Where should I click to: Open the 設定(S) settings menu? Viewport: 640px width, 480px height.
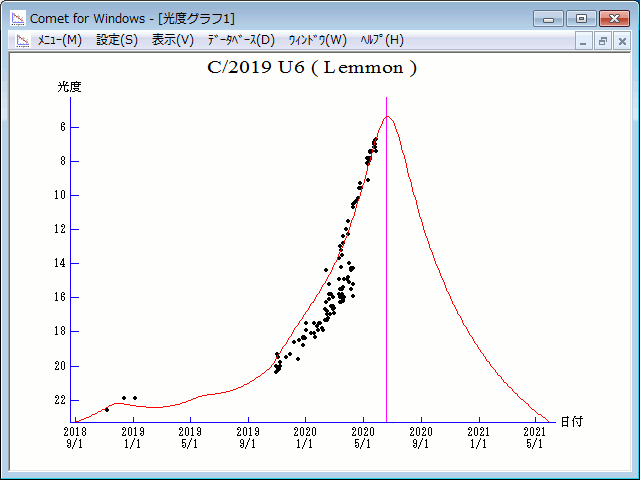coord(117,40)
